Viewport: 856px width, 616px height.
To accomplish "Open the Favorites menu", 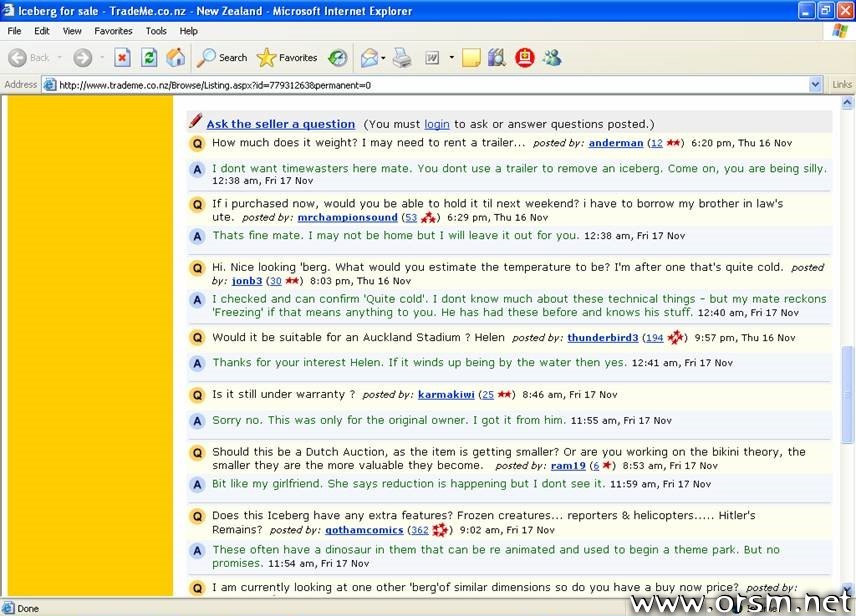I will tap(113, 31).
